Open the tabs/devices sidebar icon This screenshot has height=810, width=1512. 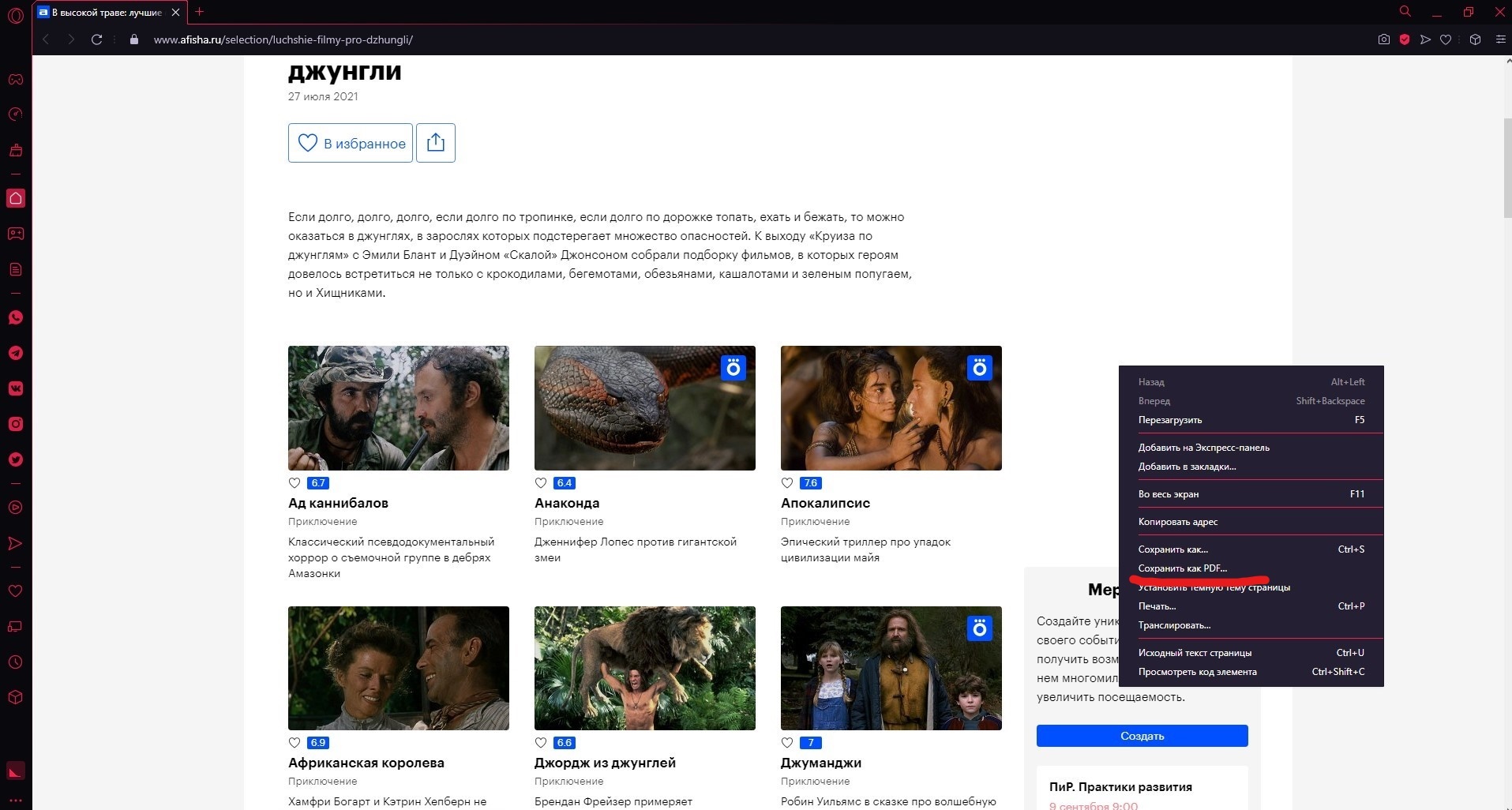(x=16, y=627)
